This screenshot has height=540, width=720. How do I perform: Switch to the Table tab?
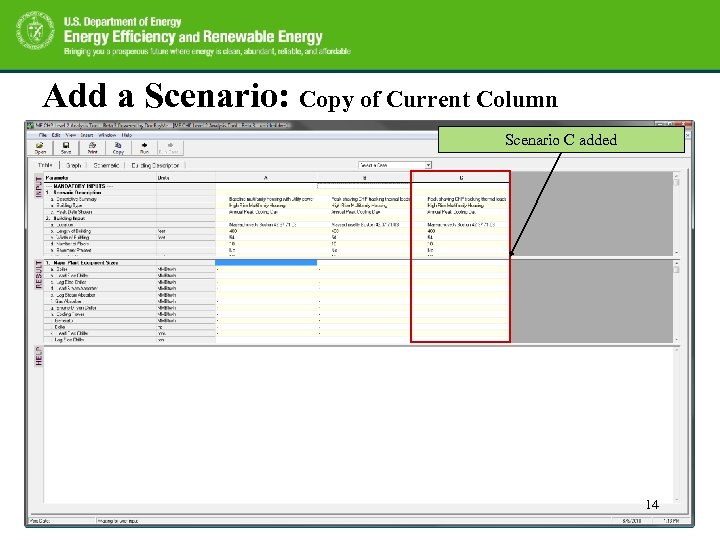click(45, 165)
